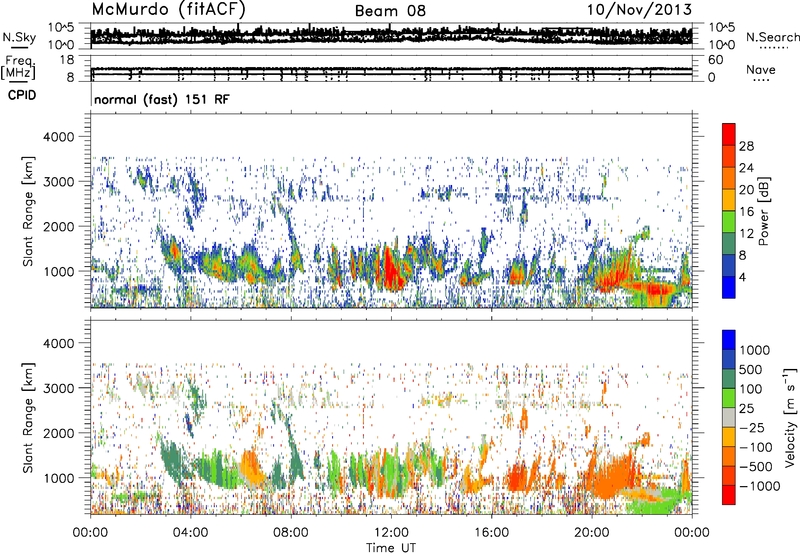
Task: Click the 'N.Search' legend label
Action: click(x=772, y=37)
